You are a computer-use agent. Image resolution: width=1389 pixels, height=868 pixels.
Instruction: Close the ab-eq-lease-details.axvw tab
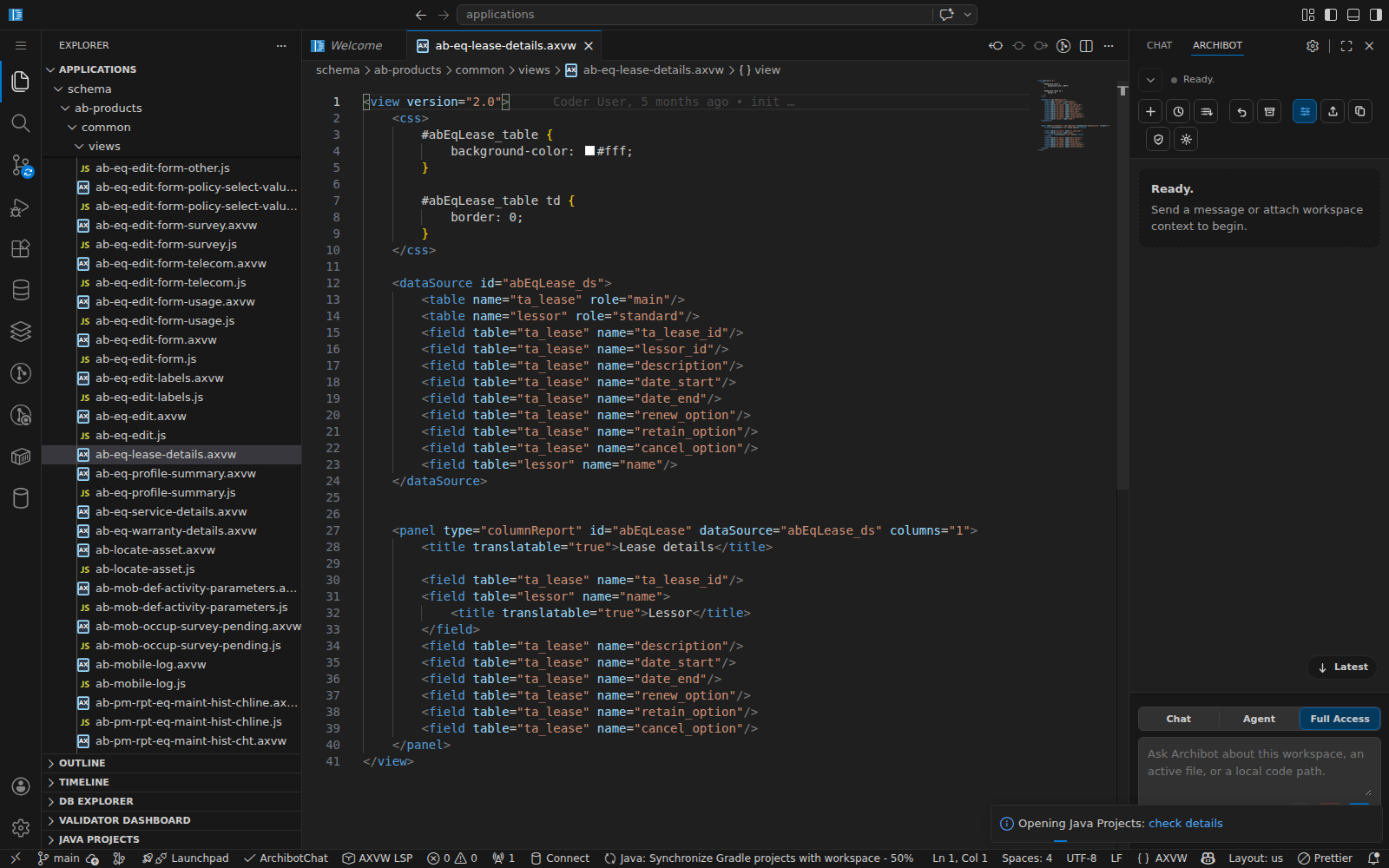tap(589, 45)
